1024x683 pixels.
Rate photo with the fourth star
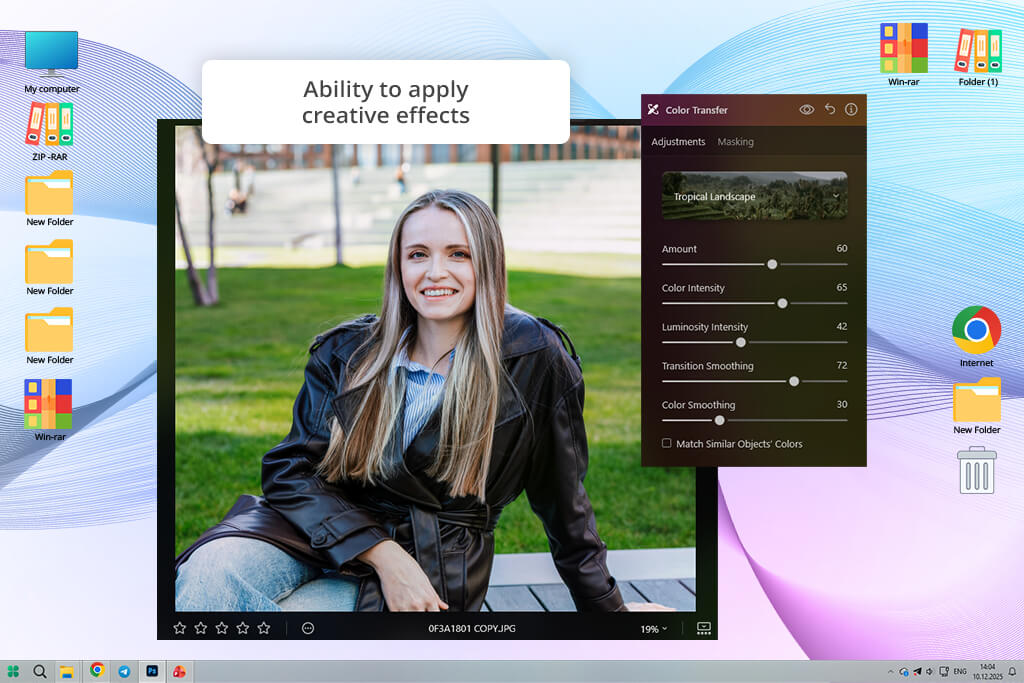(x=243, y=628)
